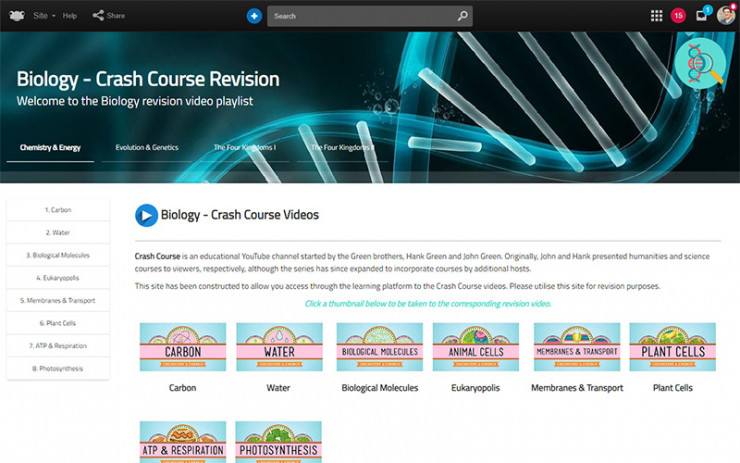Image resolution: width=740 pixels, height=463 pixels.
Task: Switch to The Four Kingdoms II tab
Action: [342, 148]
